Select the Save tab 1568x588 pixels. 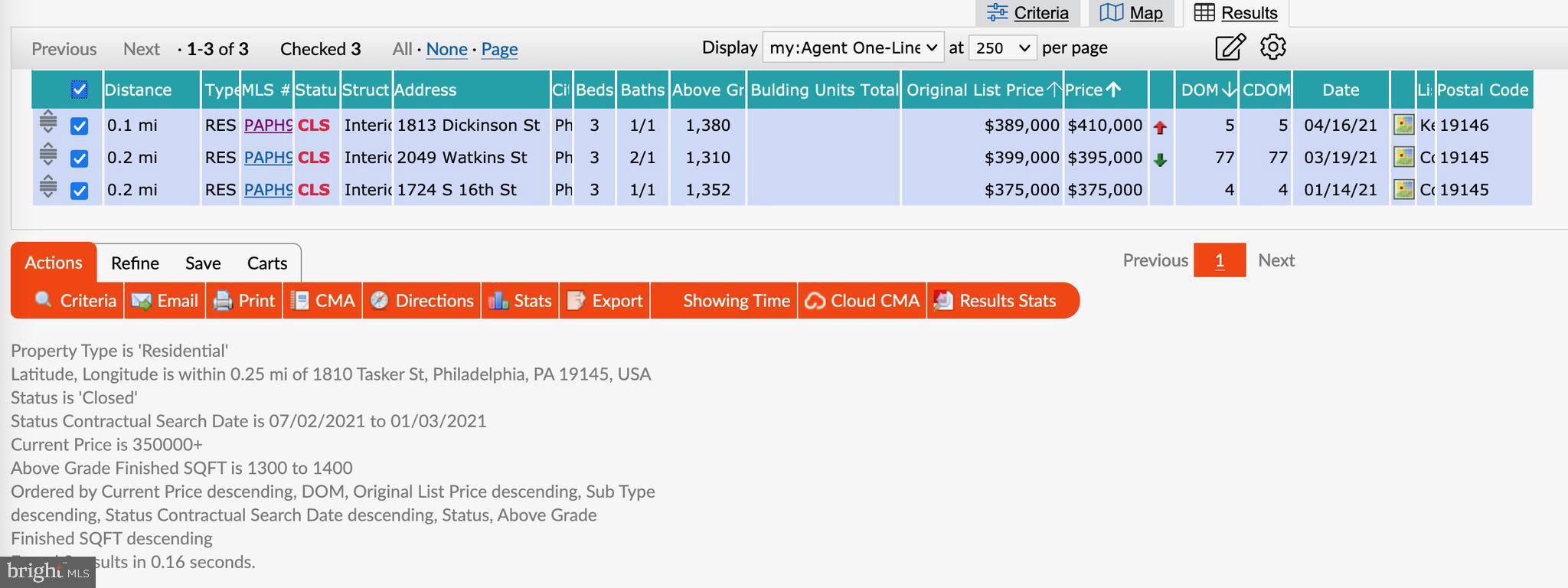click(203, 263)
